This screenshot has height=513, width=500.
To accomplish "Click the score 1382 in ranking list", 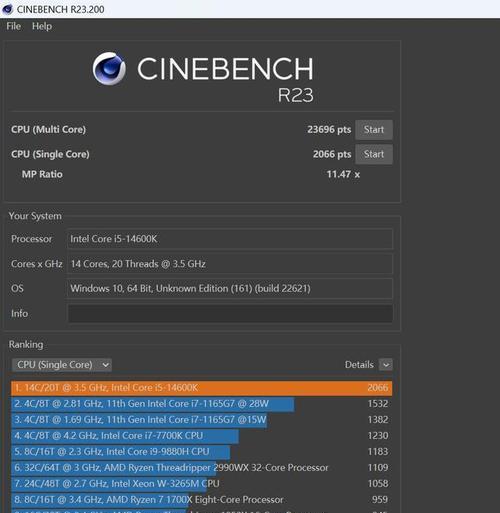I will 378,420.
